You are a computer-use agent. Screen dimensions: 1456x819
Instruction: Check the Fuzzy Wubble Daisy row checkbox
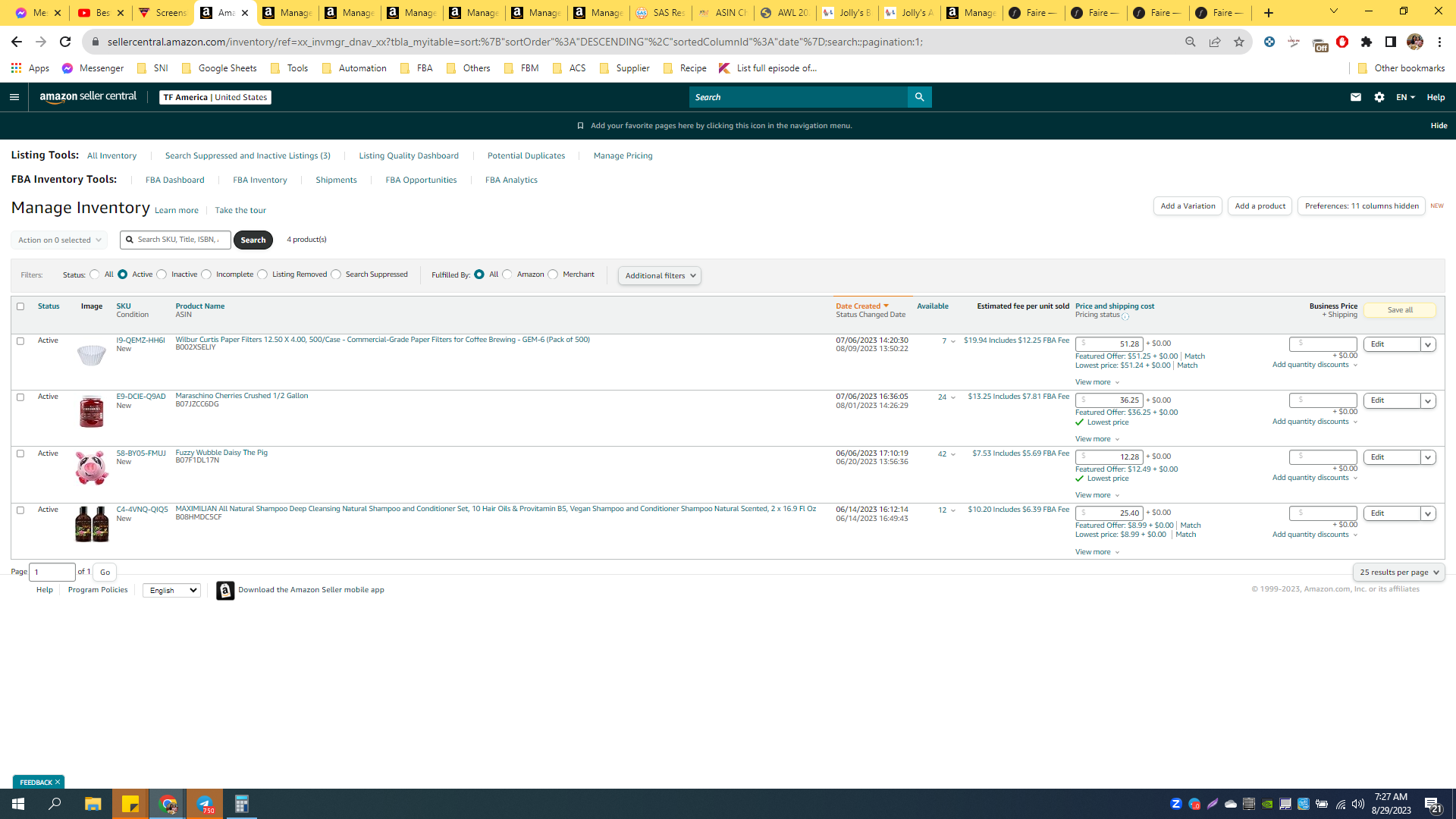[x=20, y=453]
